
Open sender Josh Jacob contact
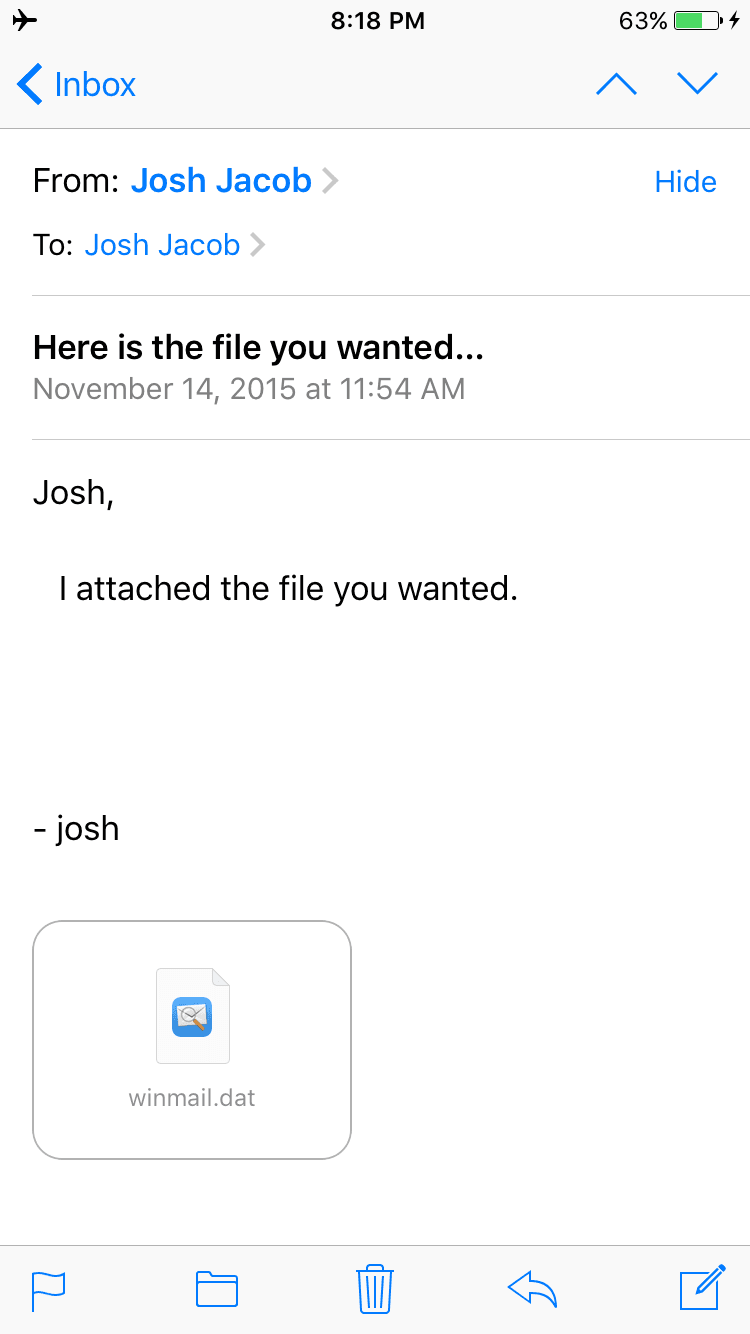[221, 181]
